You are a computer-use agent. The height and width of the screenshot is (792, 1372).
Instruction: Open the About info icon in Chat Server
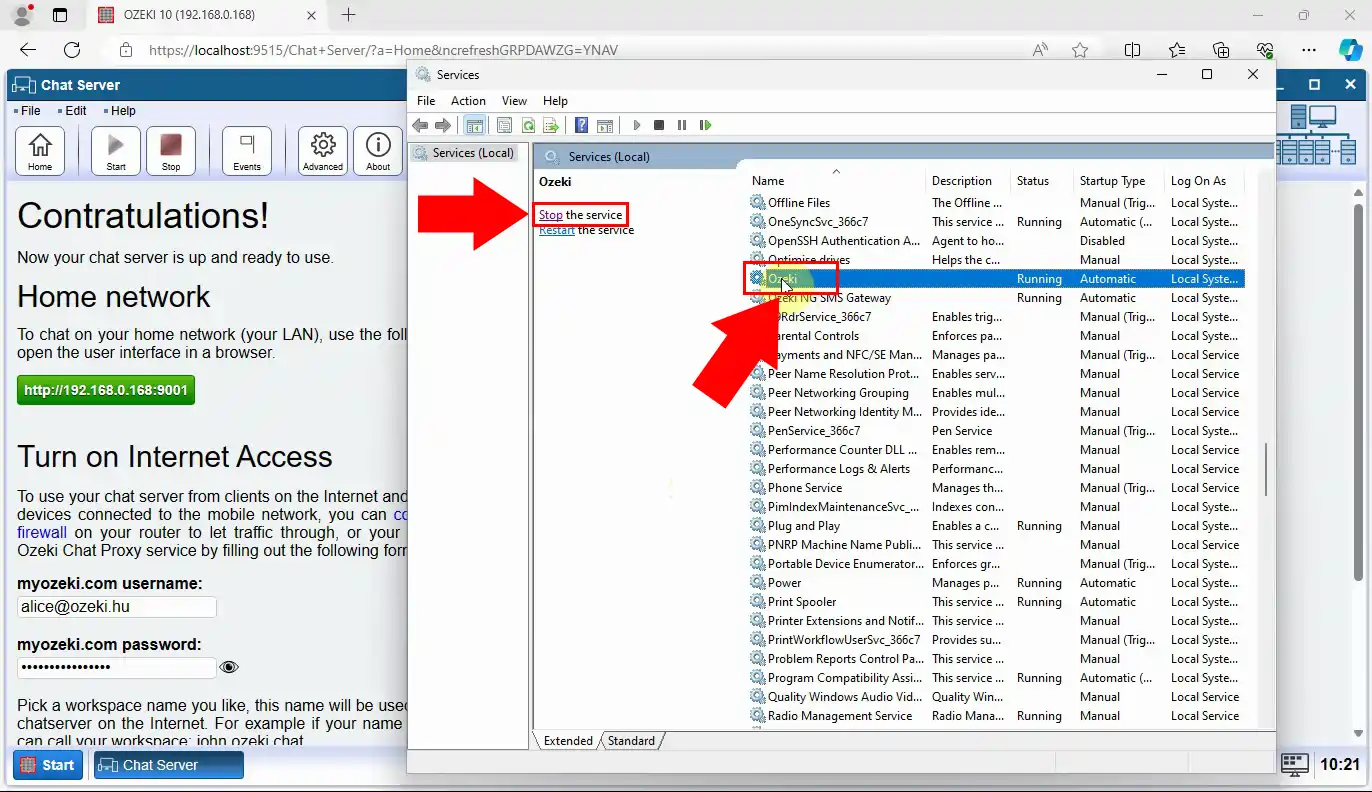point(378,151)
